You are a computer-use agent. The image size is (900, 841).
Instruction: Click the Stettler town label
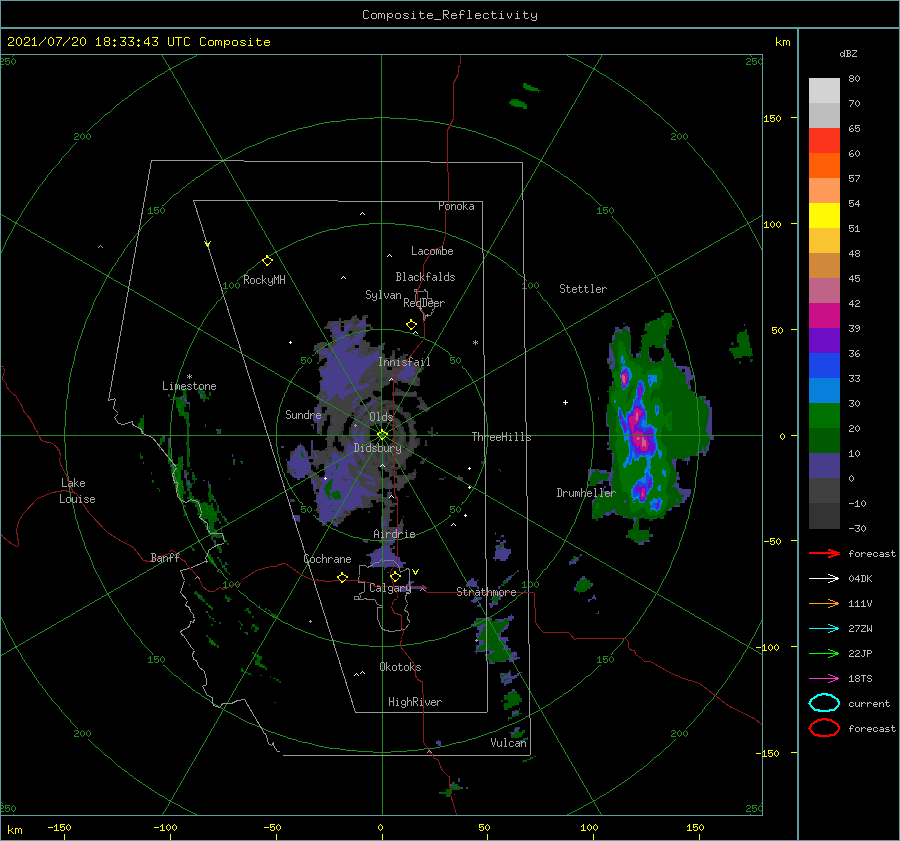pos(583,289)
